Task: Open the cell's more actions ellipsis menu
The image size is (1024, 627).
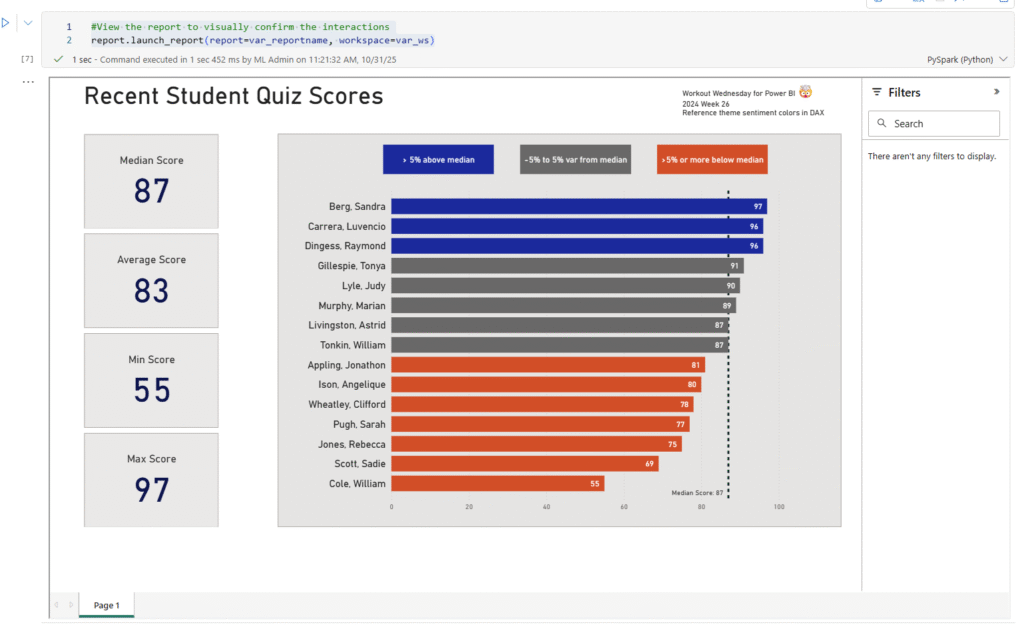Action: click(x=27, y=80)
